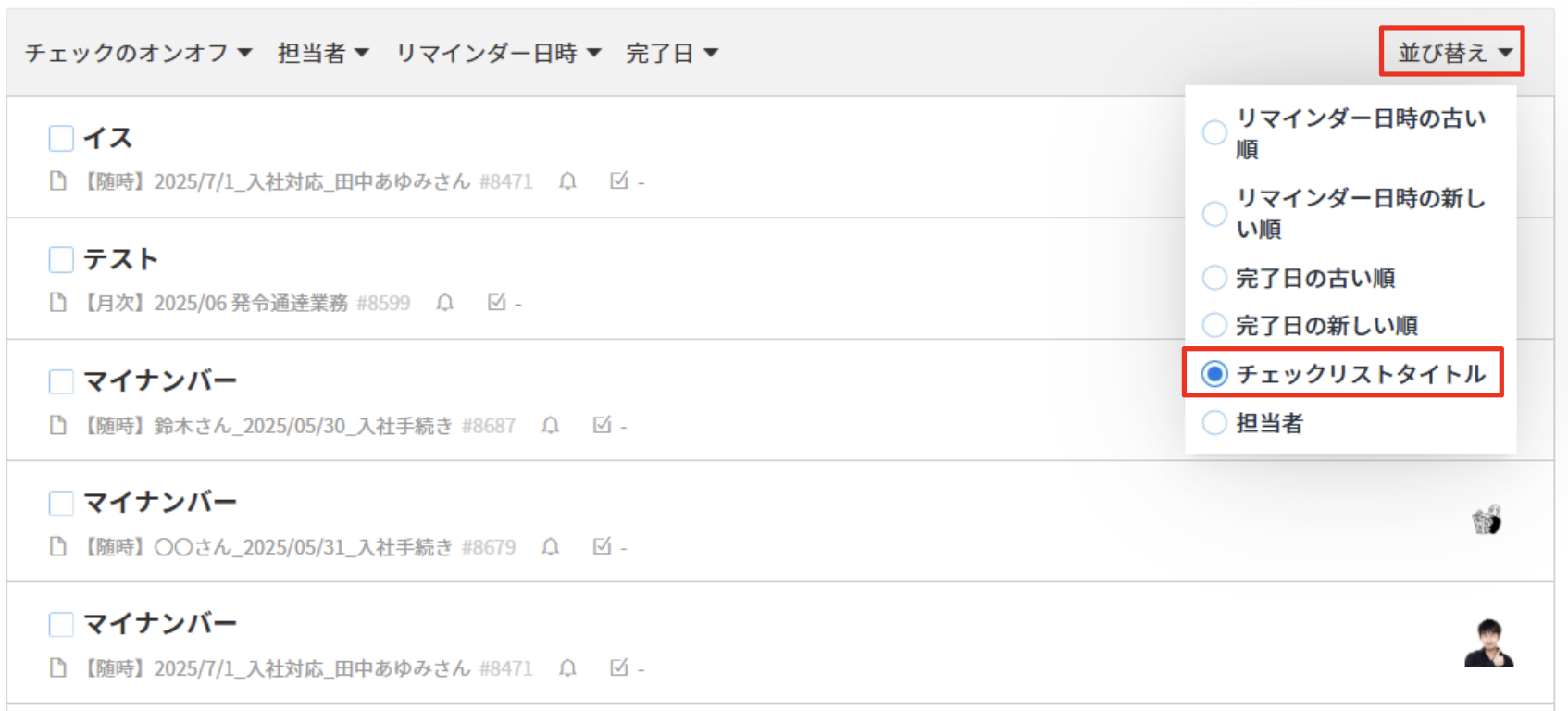Click the person photo avatar in the last マイナンバー row

1488,643
